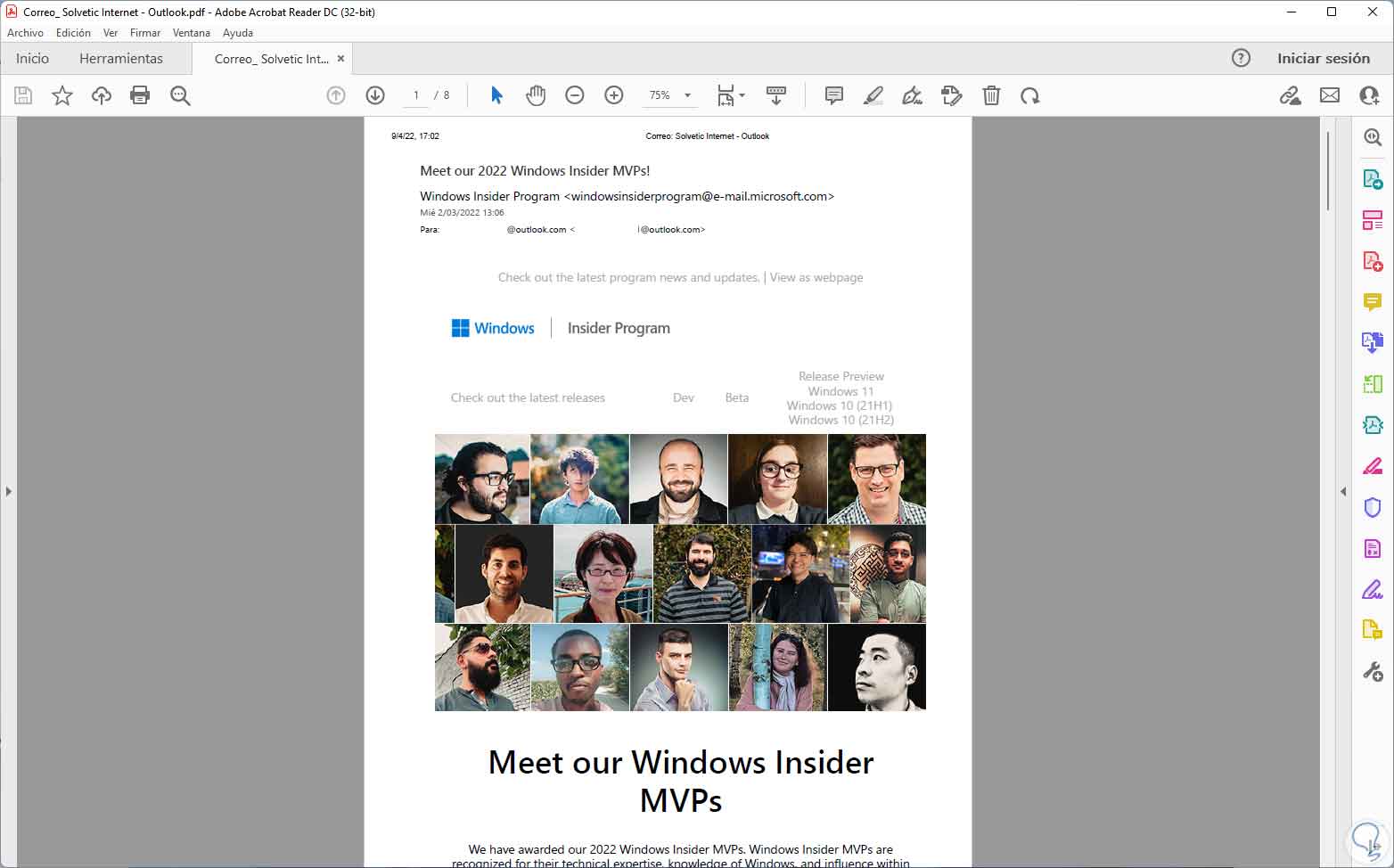The height and width of the screenshot is (868, 1394).
Task: Click the Windows 10 (21H2) link
Action: (841, 420)
